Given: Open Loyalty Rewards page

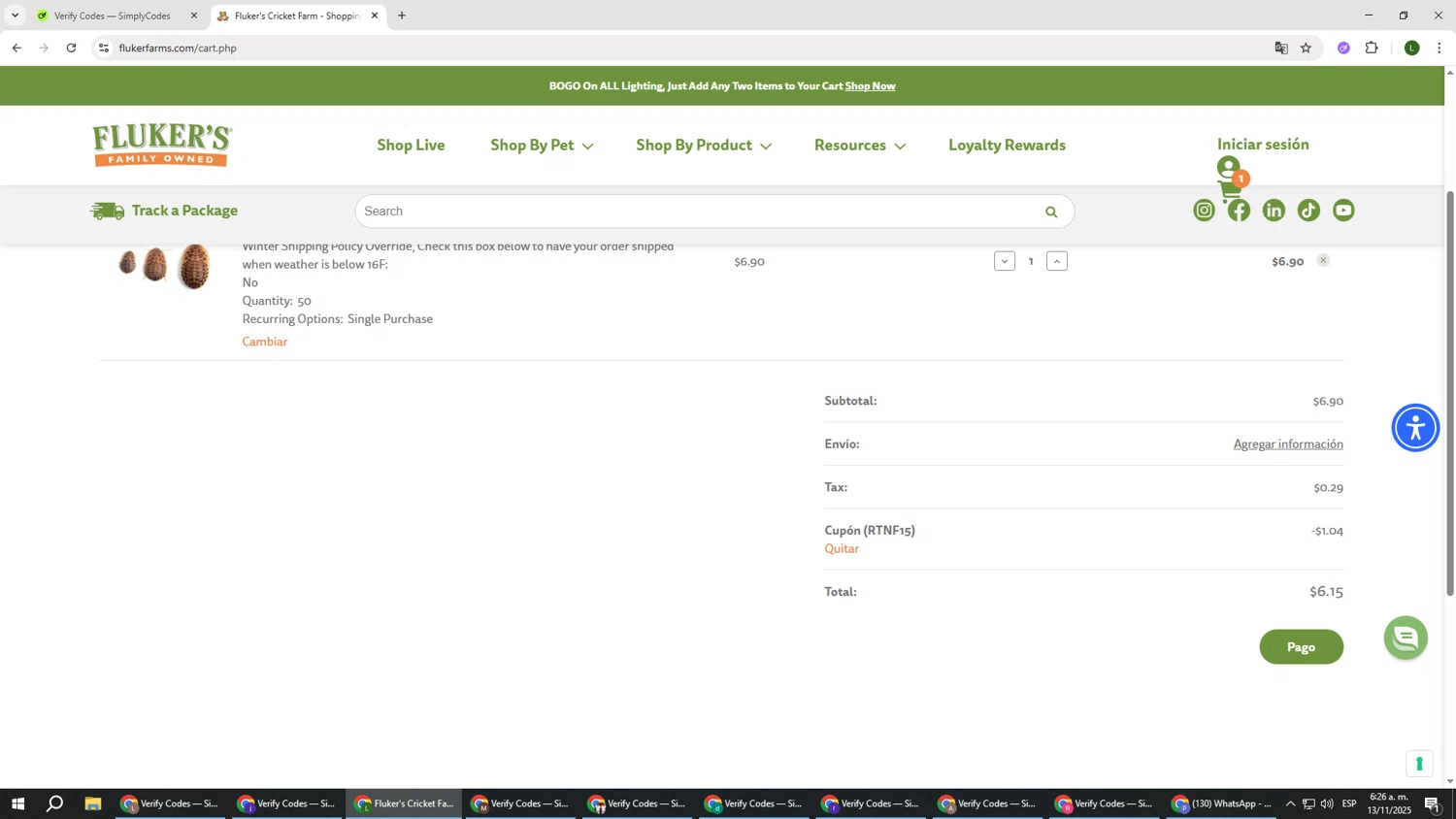Looking at the screenshot, I should click(x=1007, y=146).
